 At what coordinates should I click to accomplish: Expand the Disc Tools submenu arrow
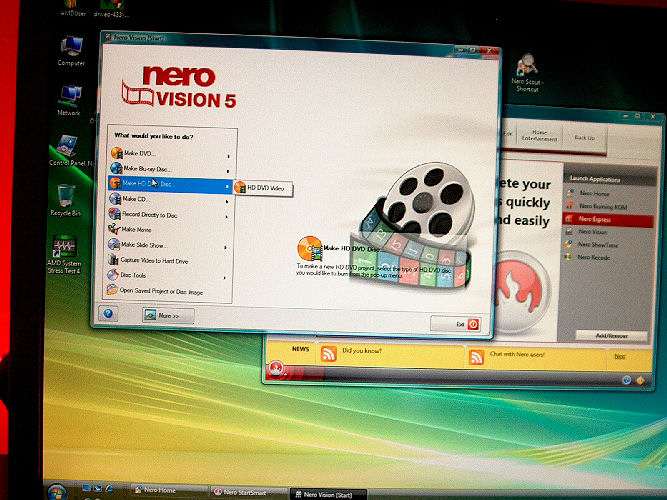tap(225, 278)
